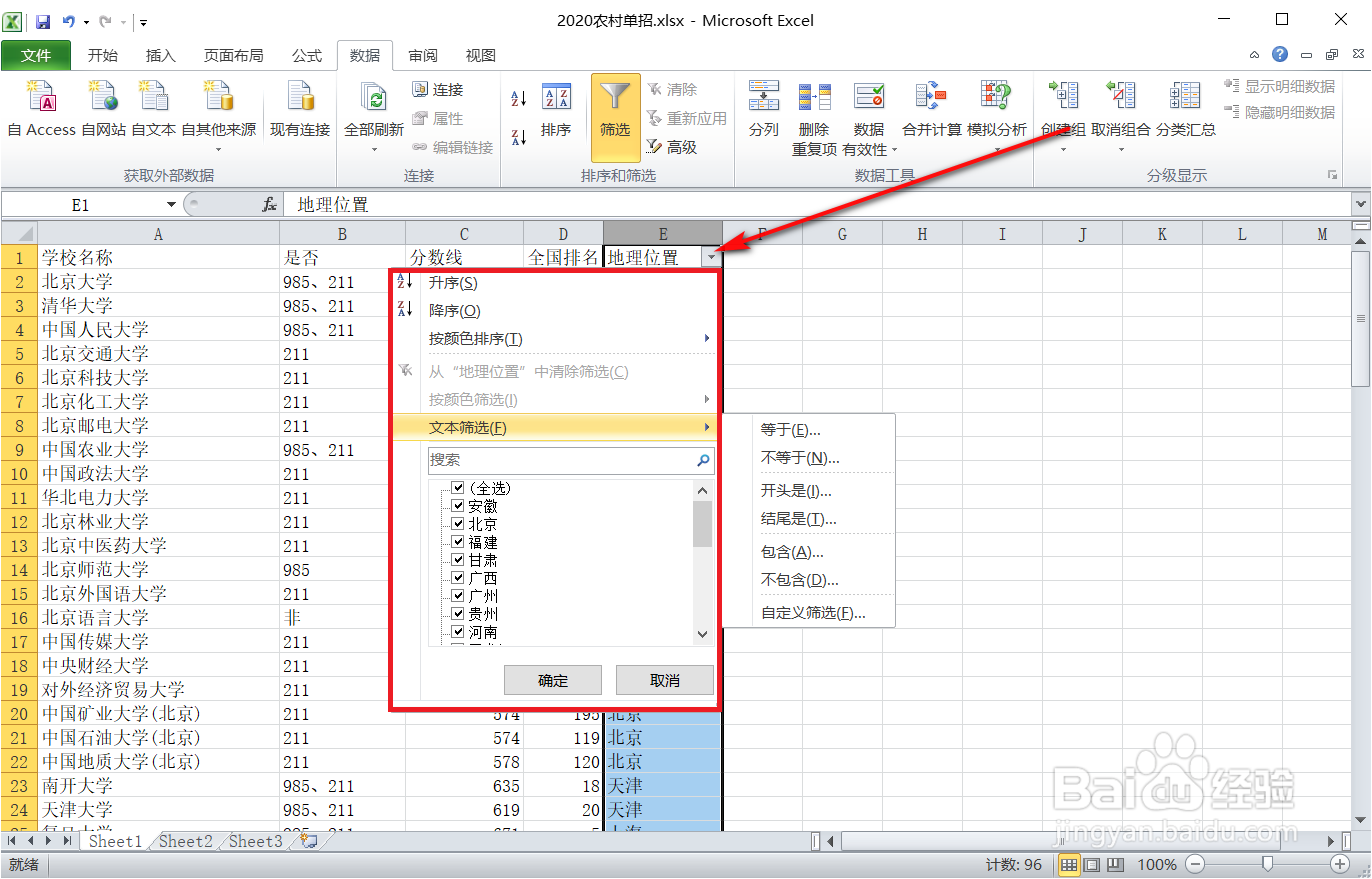Toggle the 安徽 checkbox off

pyautogui.click(x=458, y=505)
